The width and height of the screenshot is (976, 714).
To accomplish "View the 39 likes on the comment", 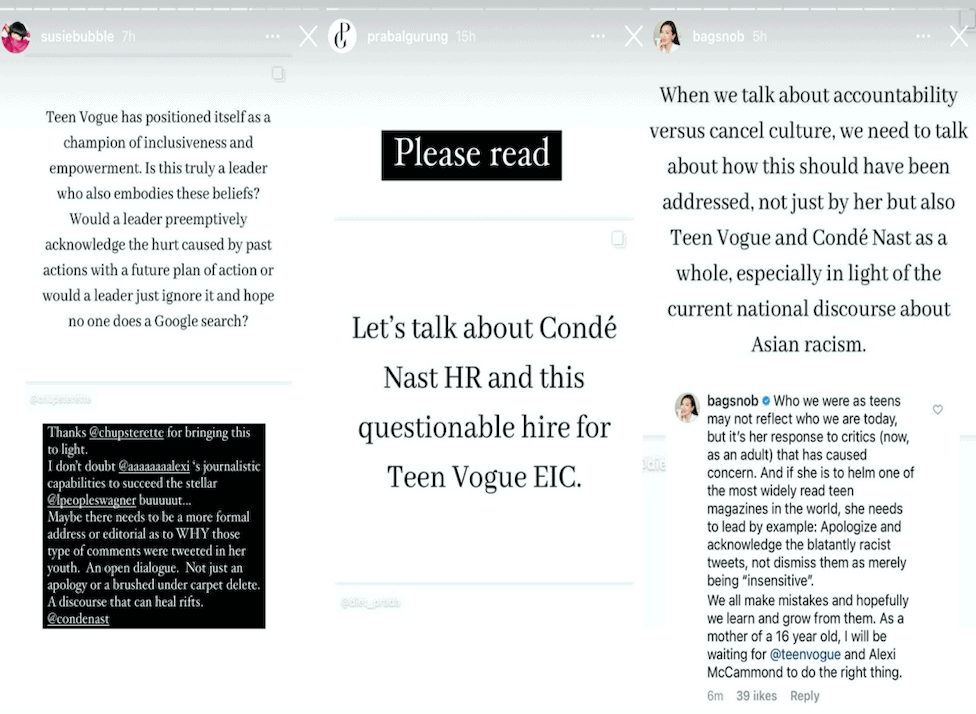I will click(756, 696).
